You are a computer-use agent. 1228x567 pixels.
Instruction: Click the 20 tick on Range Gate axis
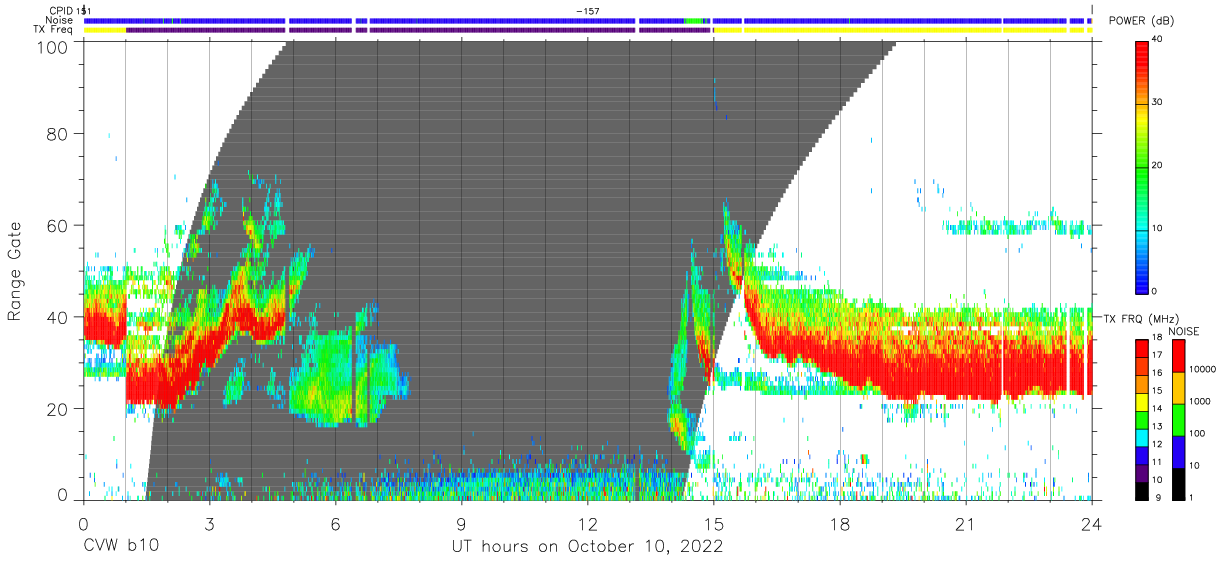pos(57,409)
